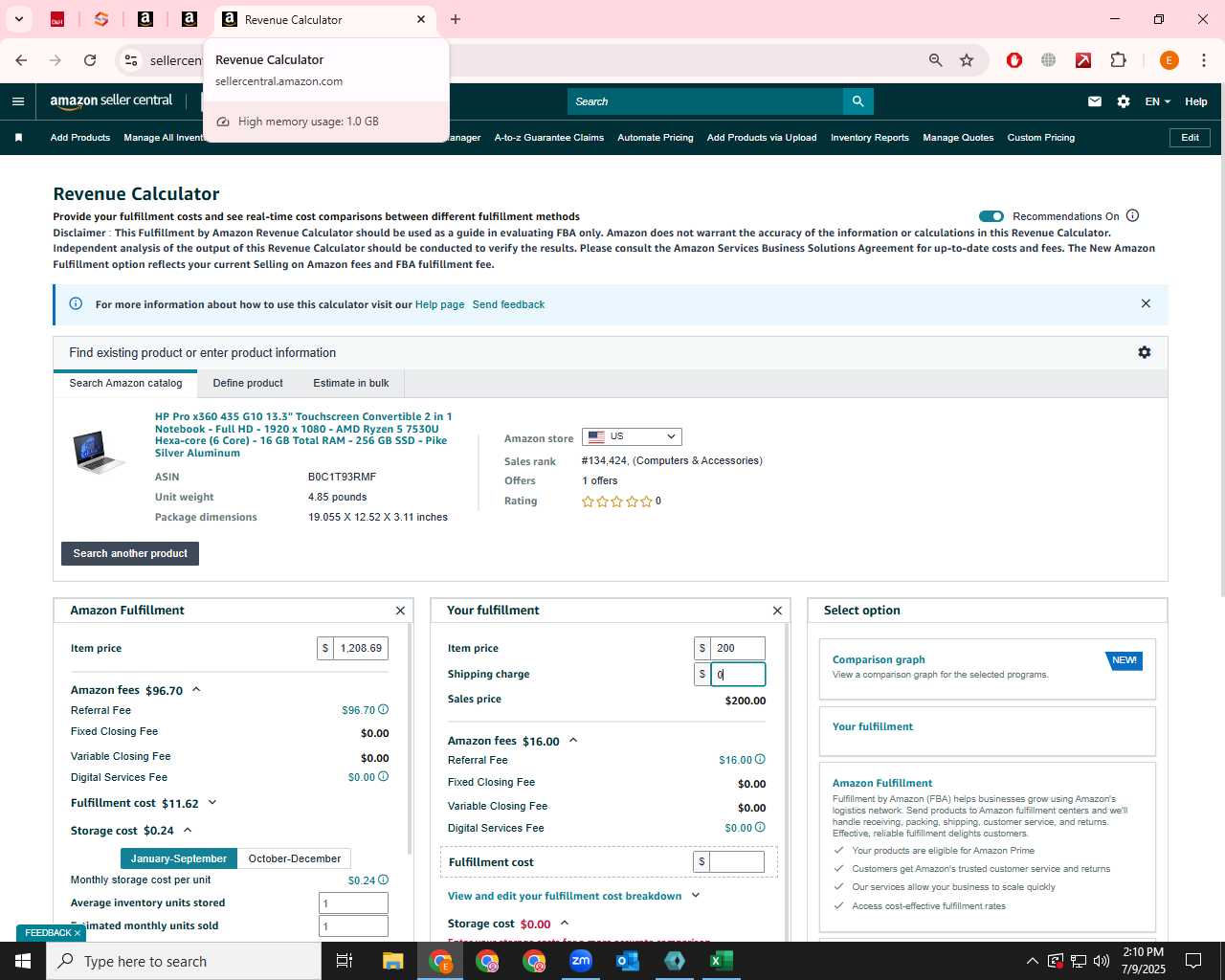Show Monthly storage cost info icon

click(x=384, y=880)
